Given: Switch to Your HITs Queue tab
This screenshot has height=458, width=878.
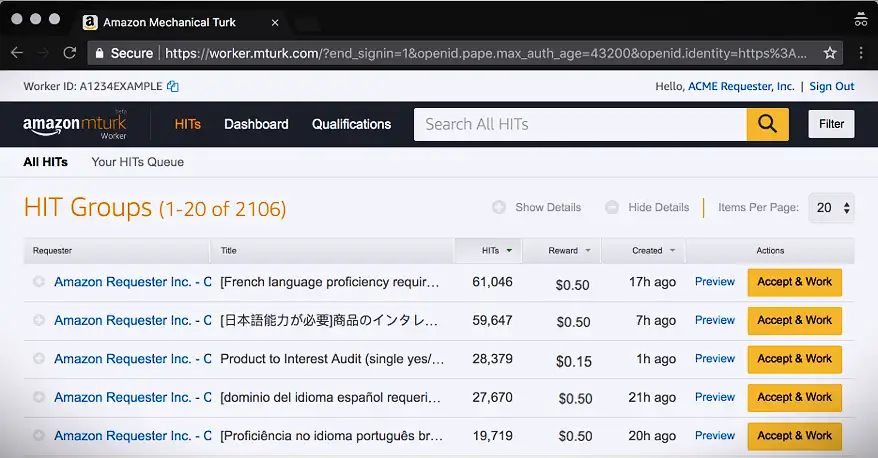Looking at the screenshot, I should 137,161.
